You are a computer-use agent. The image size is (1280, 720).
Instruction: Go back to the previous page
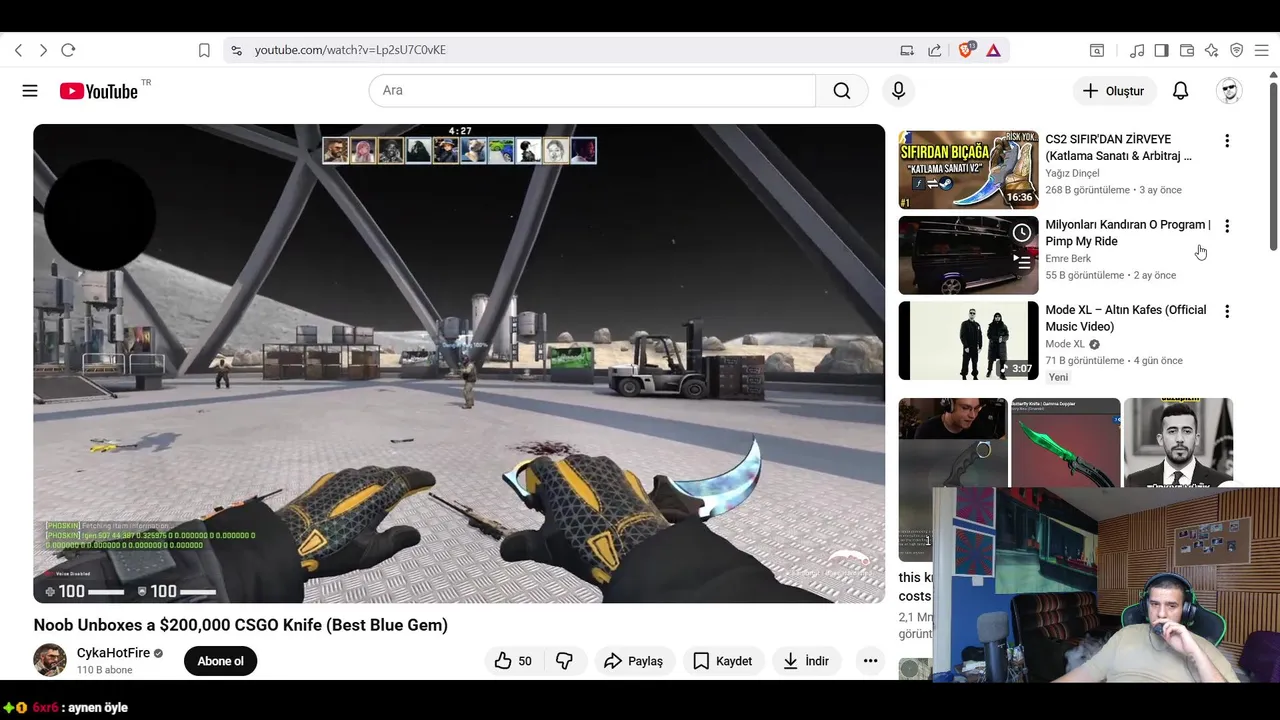pyautogui.click(x=18, y=50)
